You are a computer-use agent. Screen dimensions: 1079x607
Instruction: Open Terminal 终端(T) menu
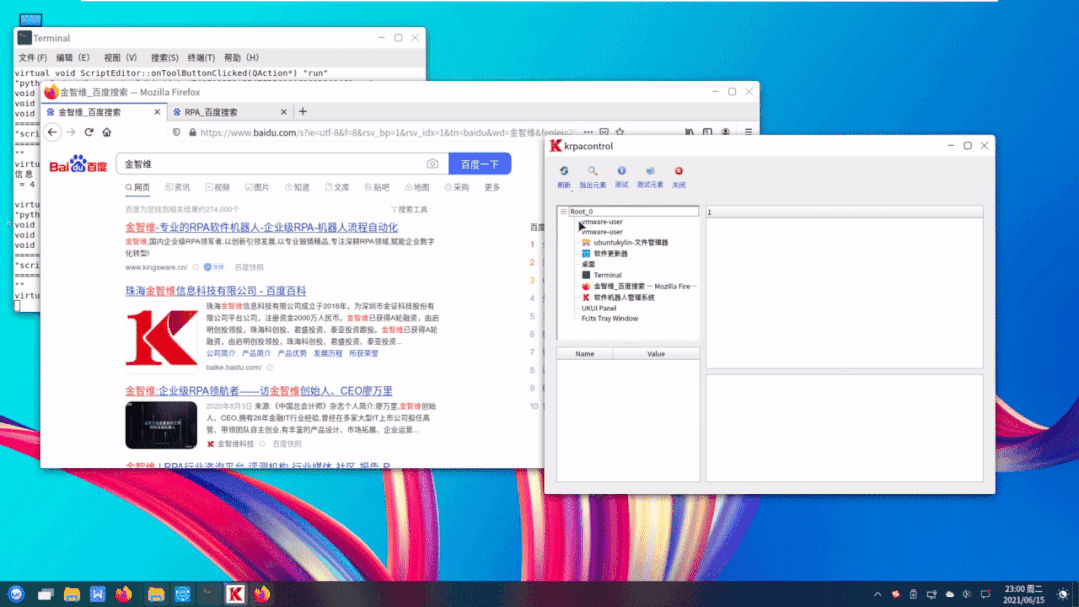point(201,58)
